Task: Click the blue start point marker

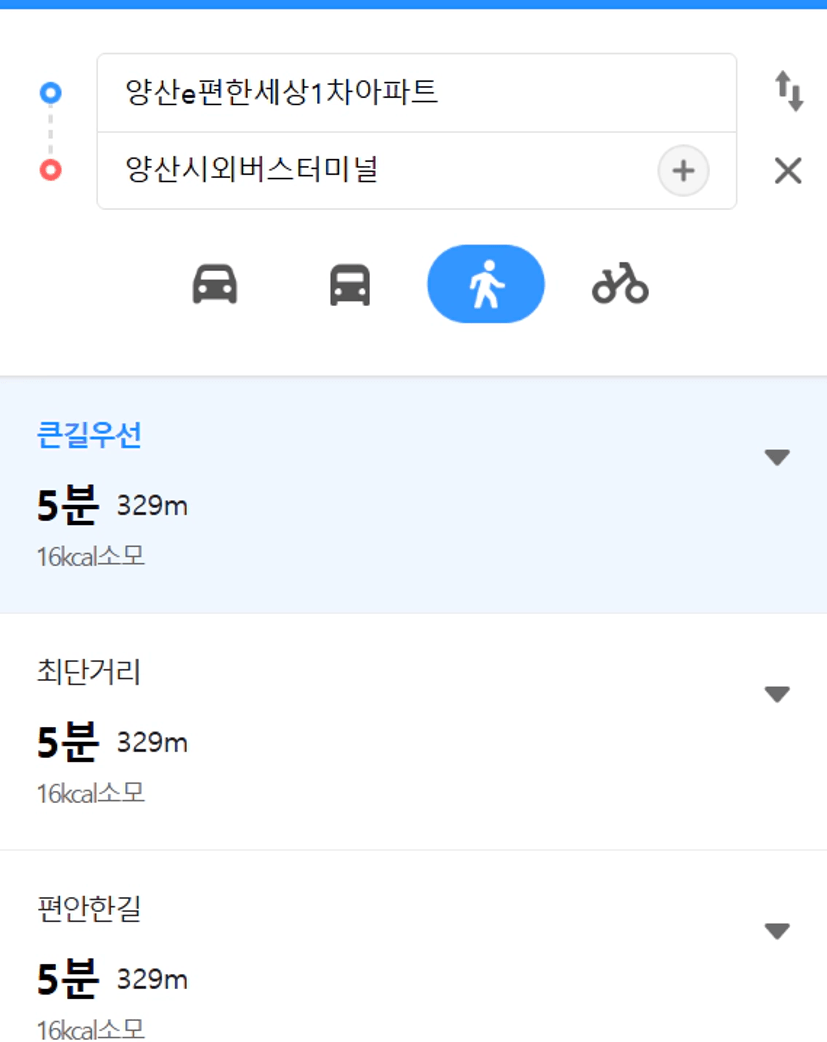Action: click(x=51, y=92)
